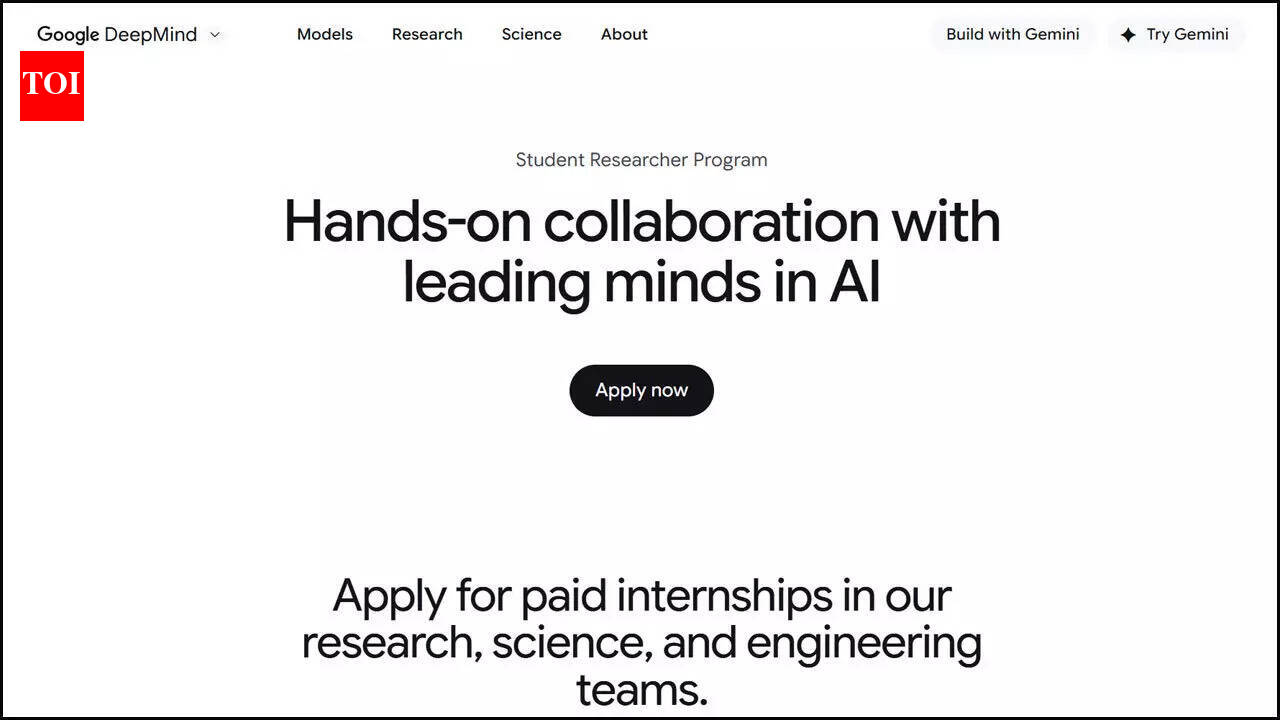Click the red TOI logo

[52, 85]
